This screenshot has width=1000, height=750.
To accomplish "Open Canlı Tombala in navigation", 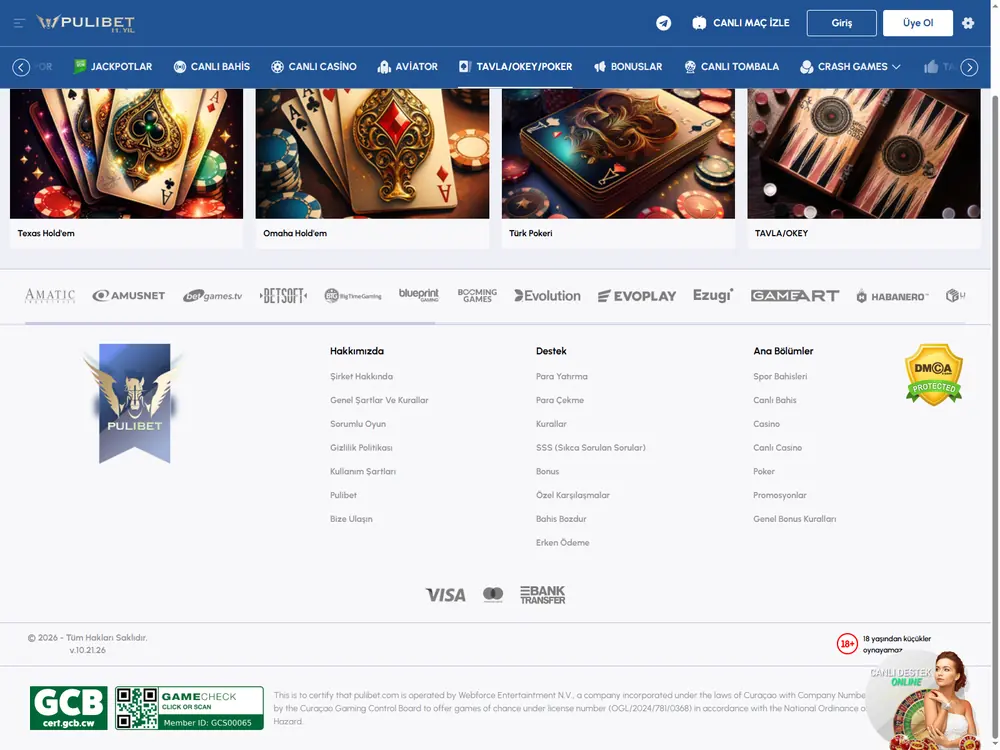I will point(732,67).
